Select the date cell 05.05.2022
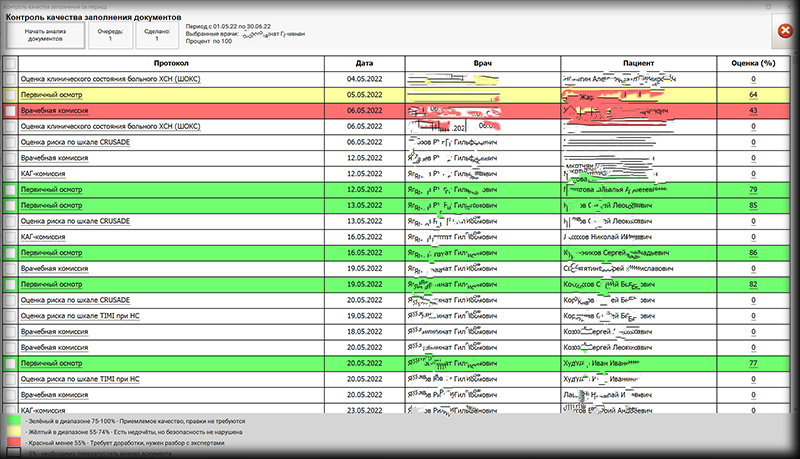The height and width of the screenshot is (459, 800). pos(364,95)
